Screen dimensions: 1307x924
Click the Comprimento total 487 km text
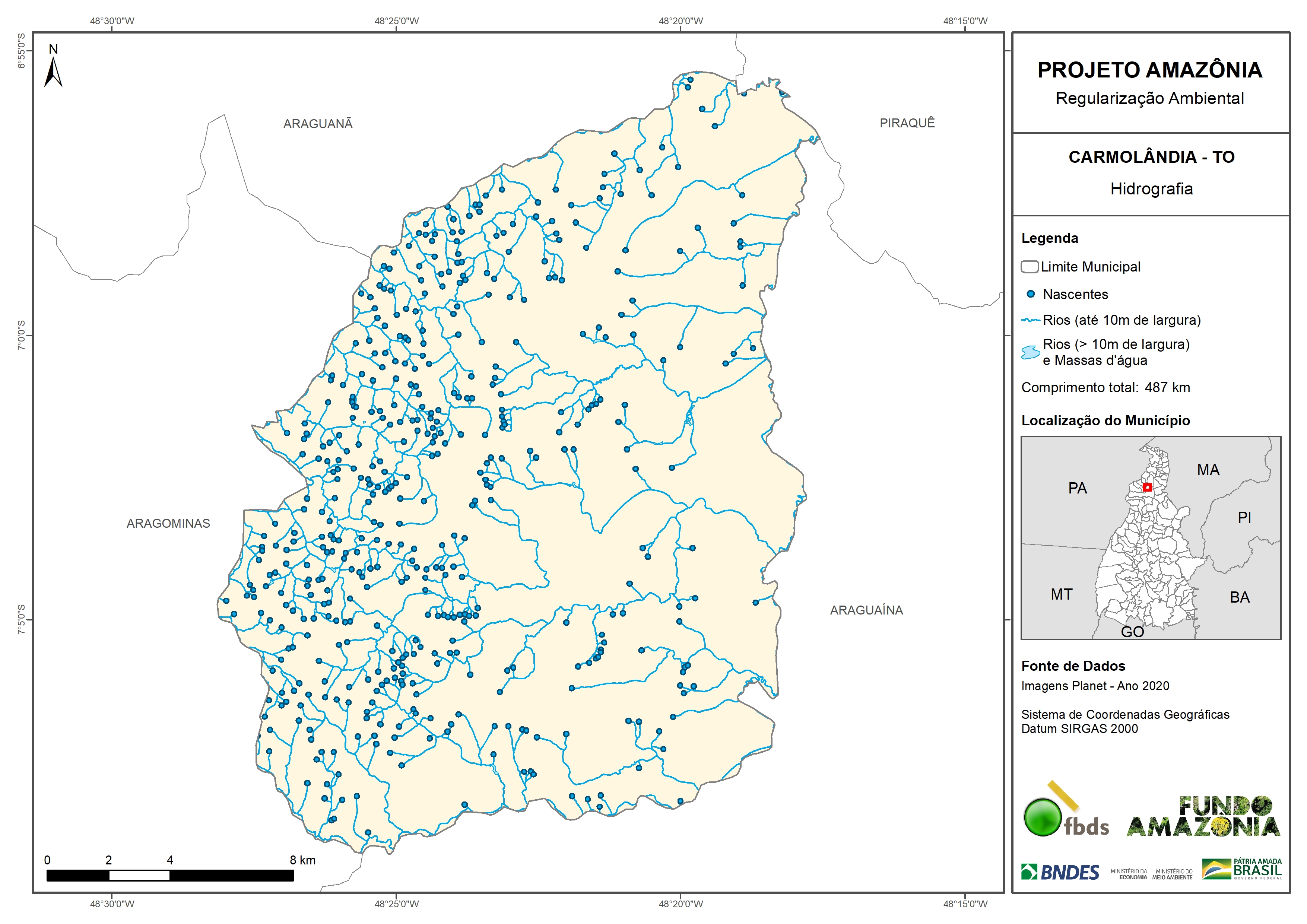[x=1105, y=388]
